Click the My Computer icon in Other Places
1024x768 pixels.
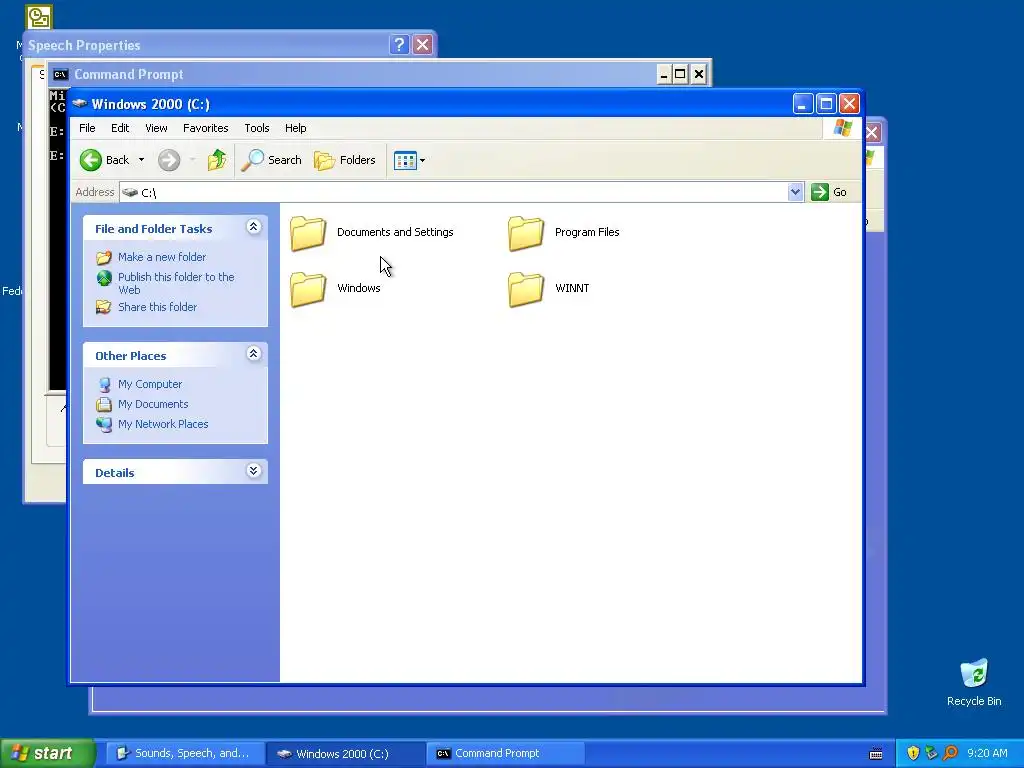(x=104, y=385)
